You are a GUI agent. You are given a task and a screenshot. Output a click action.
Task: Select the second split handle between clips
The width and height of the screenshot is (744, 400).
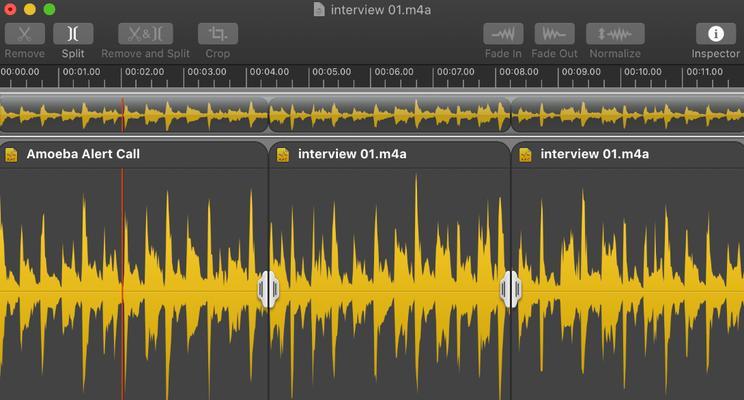pyautogui.click(x=511, y=289)
